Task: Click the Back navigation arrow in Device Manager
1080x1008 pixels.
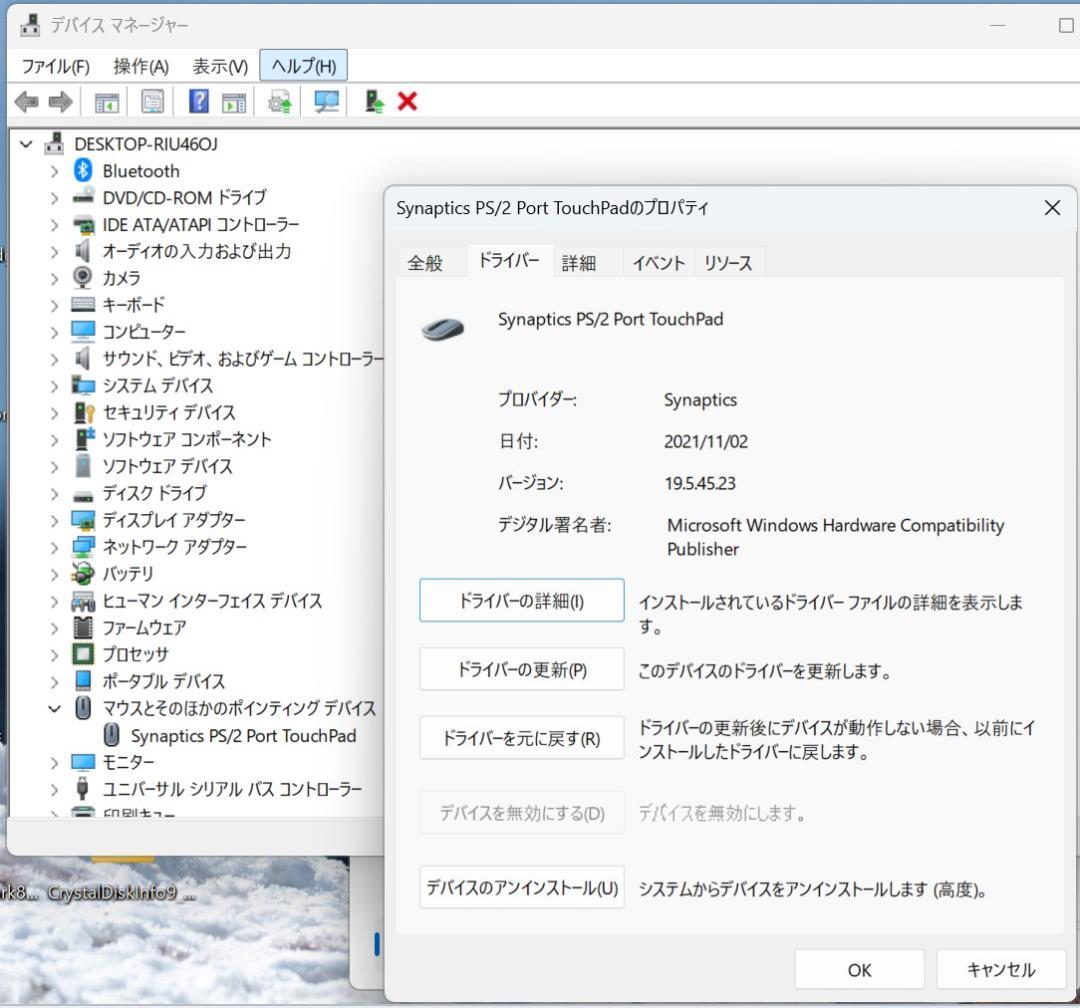Action: (x=26, y=101)
